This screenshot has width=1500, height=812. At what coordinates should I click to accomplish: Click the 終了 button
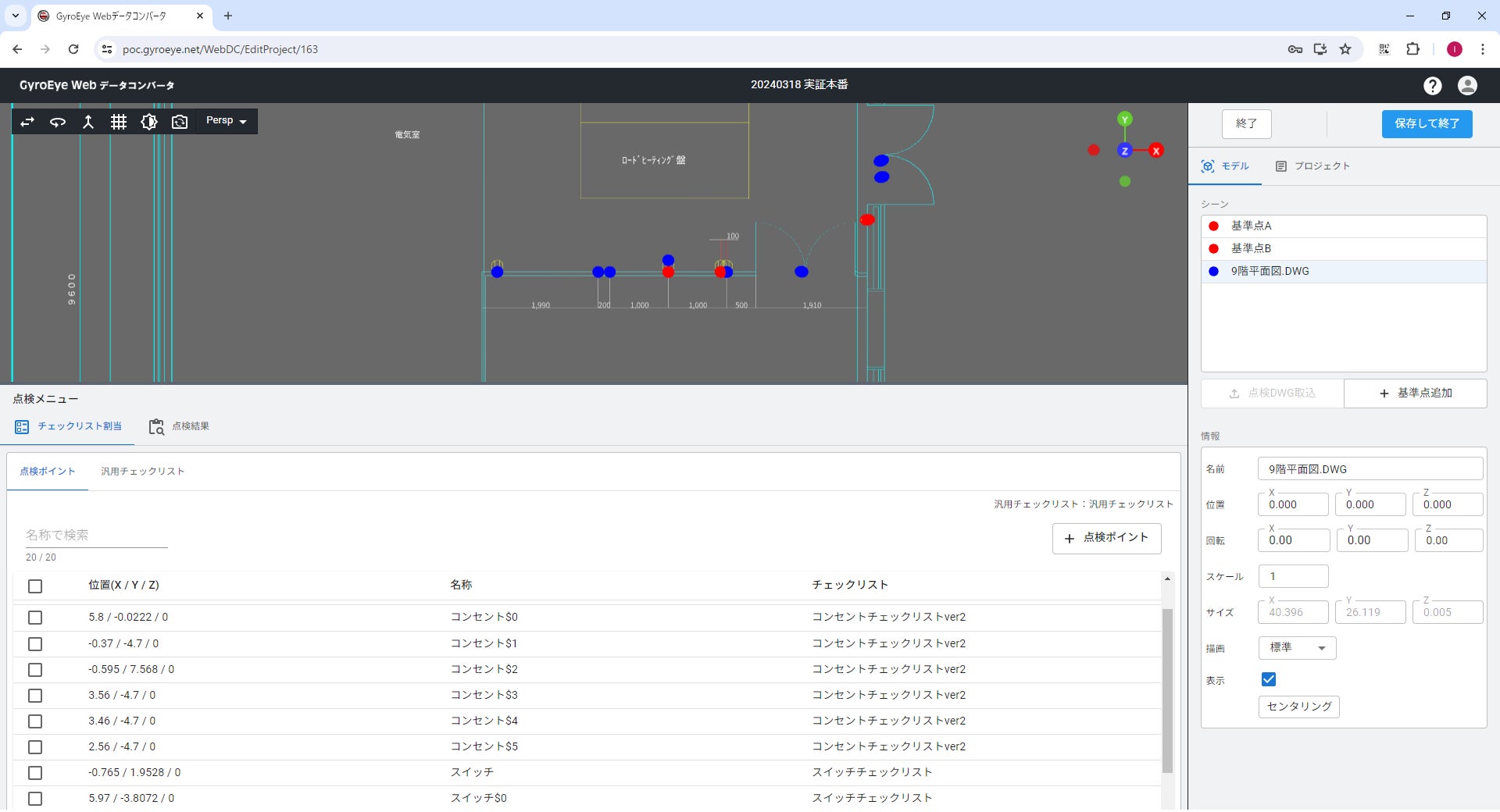click(1246, 123)
